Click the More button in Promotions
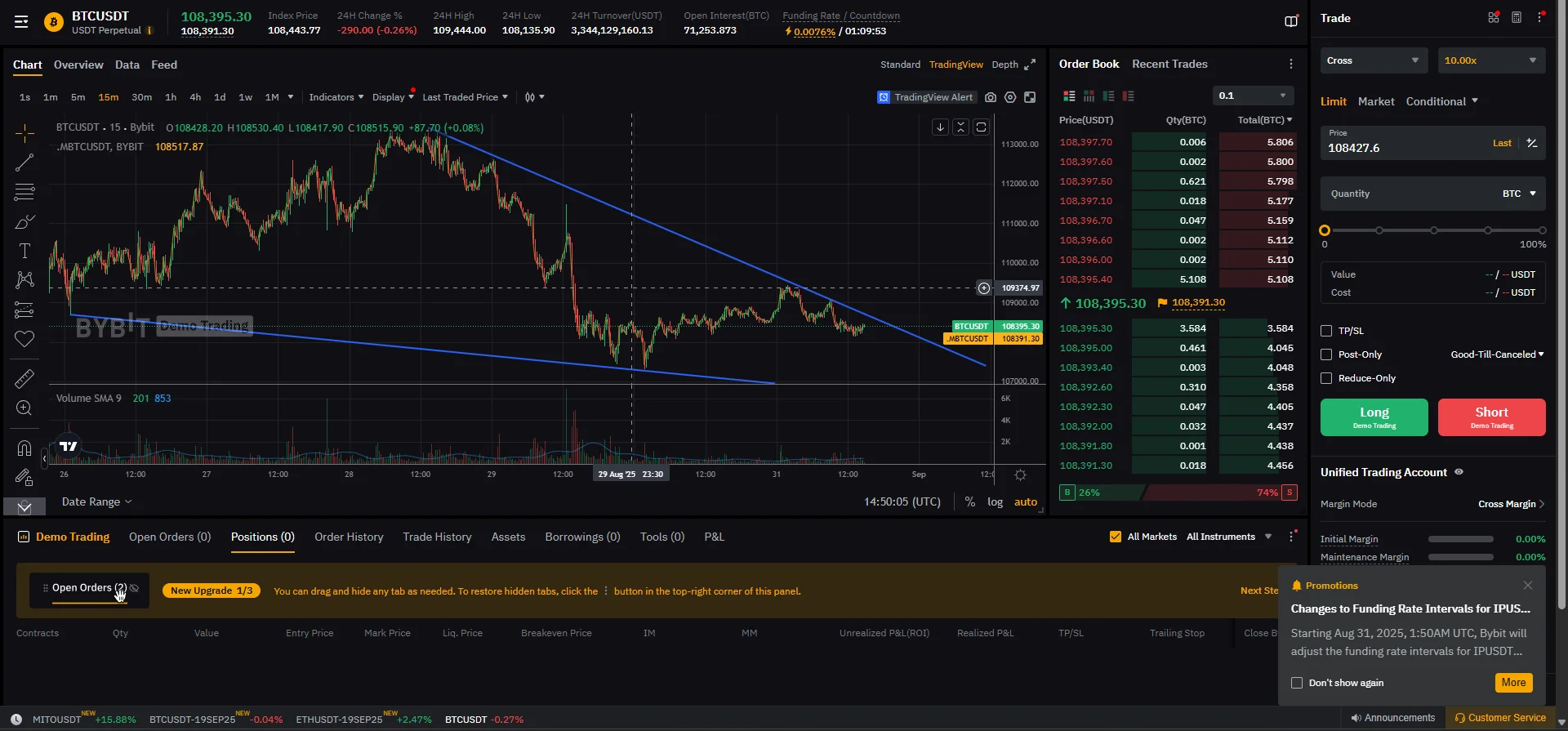 [1513, 683]
